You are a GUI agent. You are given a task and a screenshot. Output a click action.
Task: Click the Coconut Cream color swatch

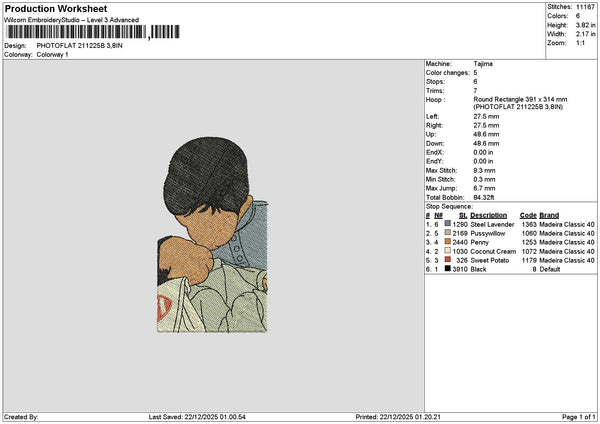[447, 251]
